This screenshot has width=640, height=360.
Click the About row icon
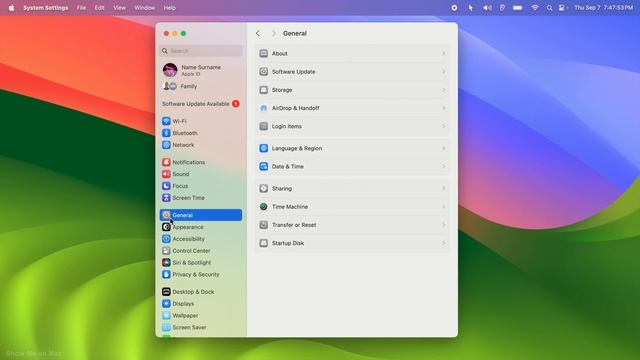click(x=264, y=53)
